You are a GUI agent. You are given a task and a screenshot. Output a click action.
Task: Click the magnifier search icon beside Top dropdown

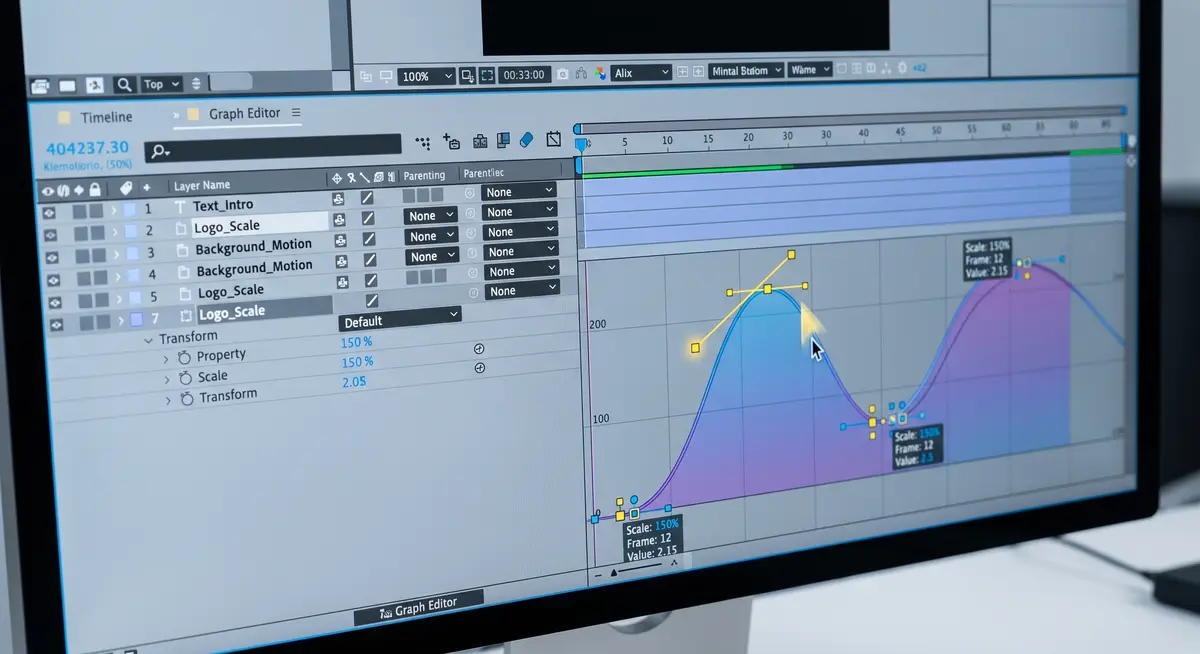point(124,85)
